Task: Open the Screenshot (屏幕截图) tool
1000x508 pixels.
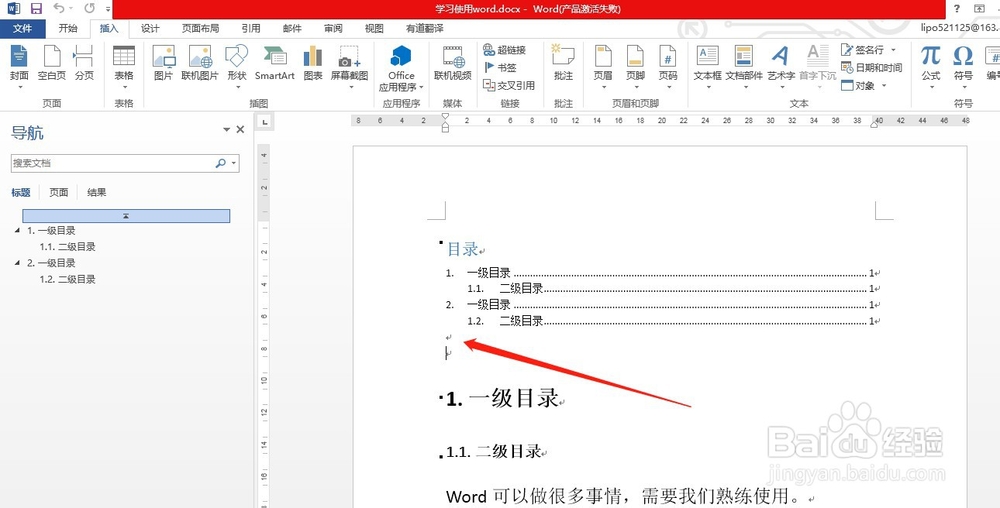Action: pos(349,64)
